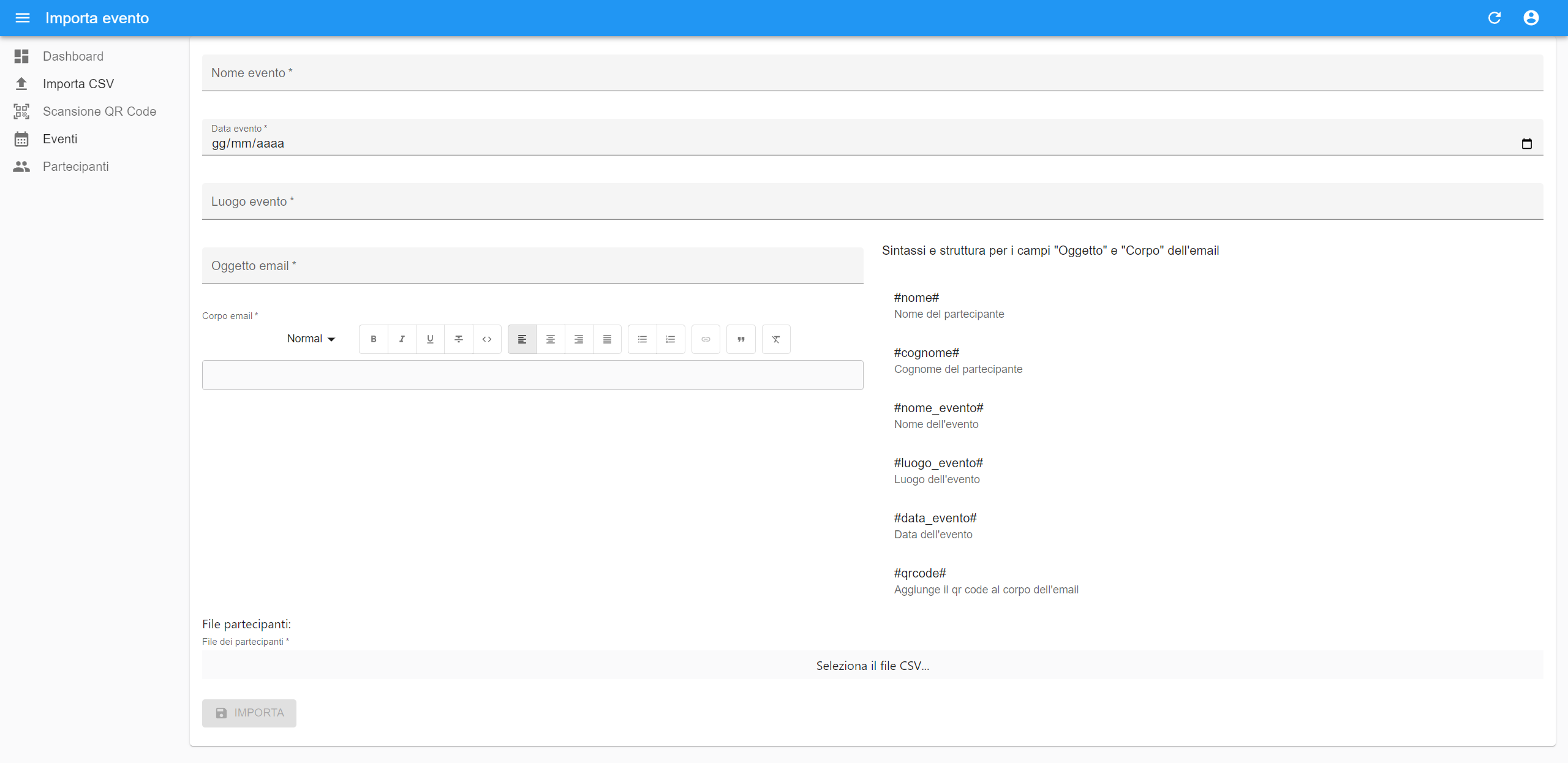The height and width of the screenshot is (763, 1568).
Task: Justify email body text
Action: point(607,339)
